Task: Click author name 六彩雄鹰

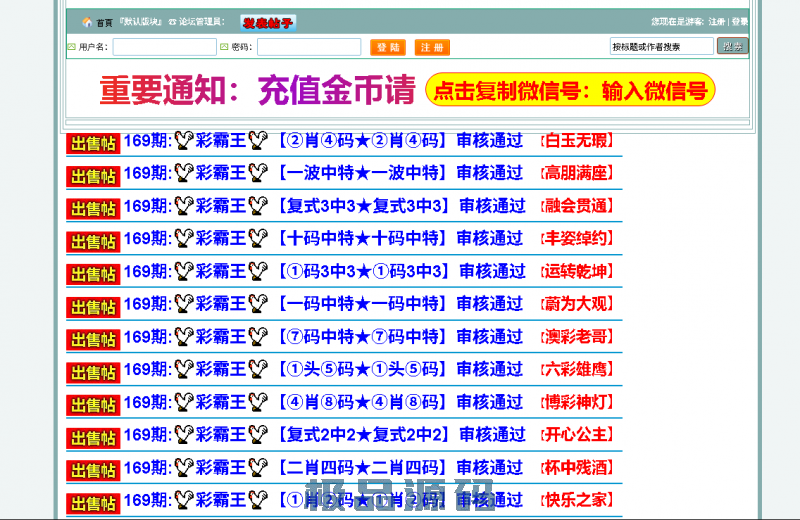Action: click(577, 369)
